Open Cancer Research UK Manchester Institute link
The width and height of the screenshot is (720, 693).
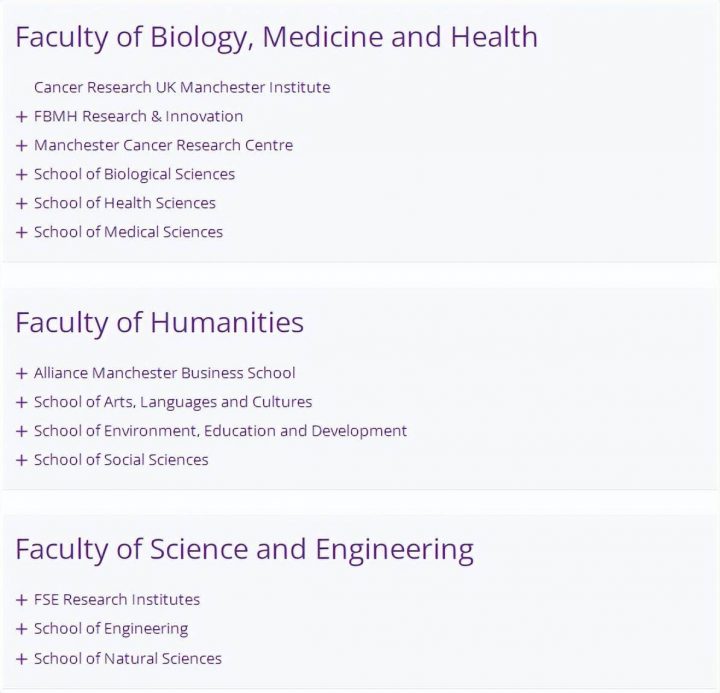[x=182, y=87]
